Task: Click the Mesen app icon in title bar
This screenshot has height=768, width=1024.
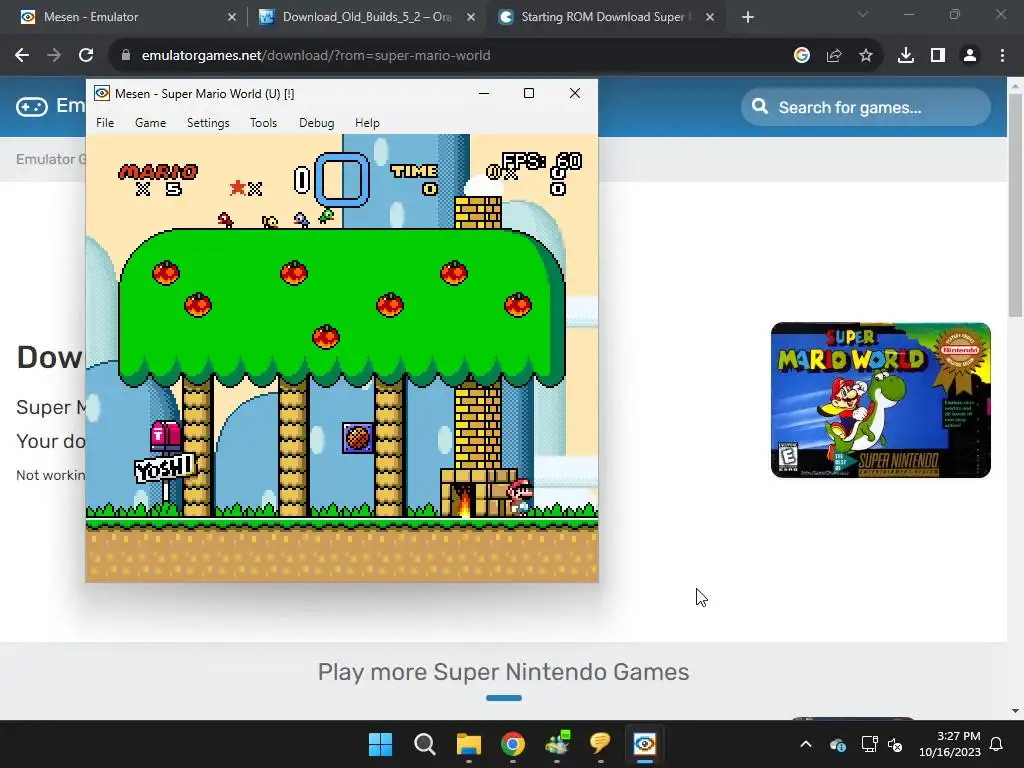Action: (x=102, y=93)
